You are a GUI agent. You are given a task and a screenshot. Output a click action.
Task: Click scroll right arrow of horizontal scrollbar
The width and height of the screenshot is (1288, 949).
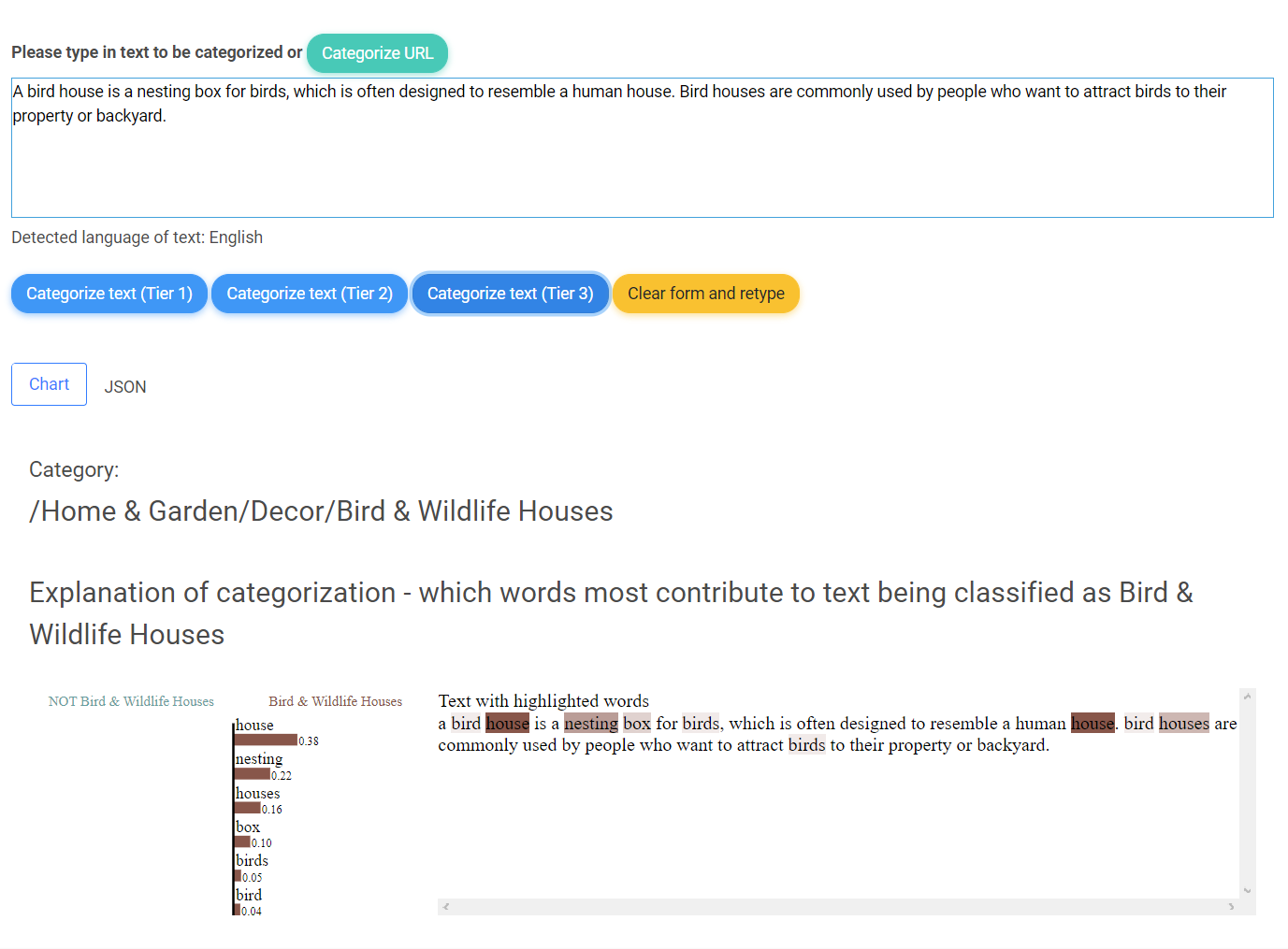(1231, 907)
